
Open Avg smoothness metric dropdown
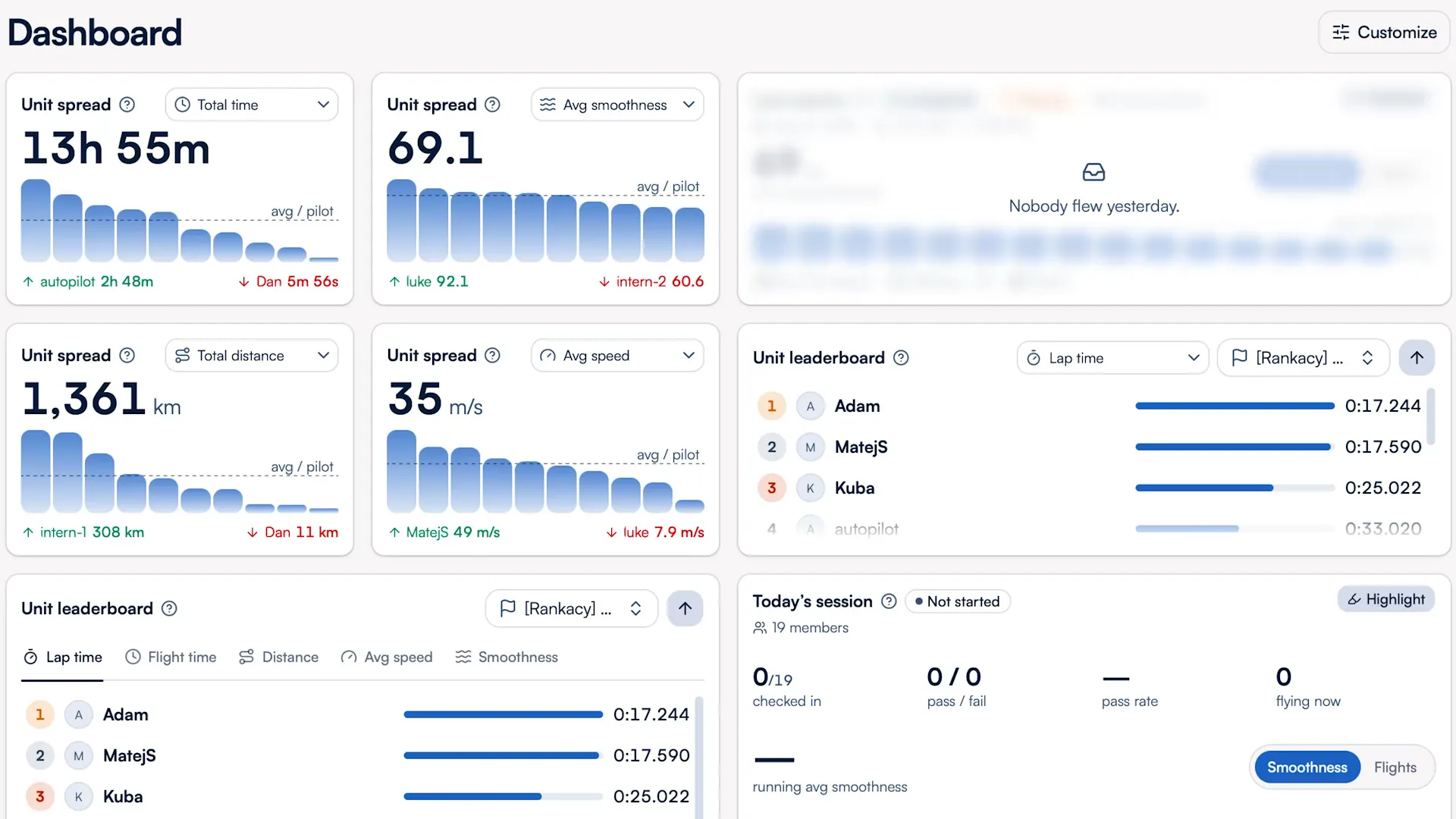click(x=617, y=105)
